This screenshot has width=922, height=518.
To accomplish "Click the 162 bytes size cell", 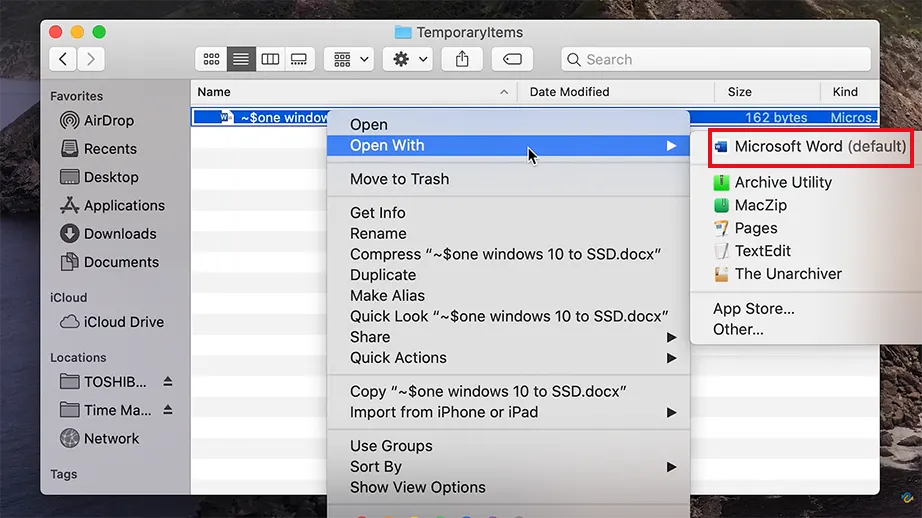I will [x=776, y=118].
